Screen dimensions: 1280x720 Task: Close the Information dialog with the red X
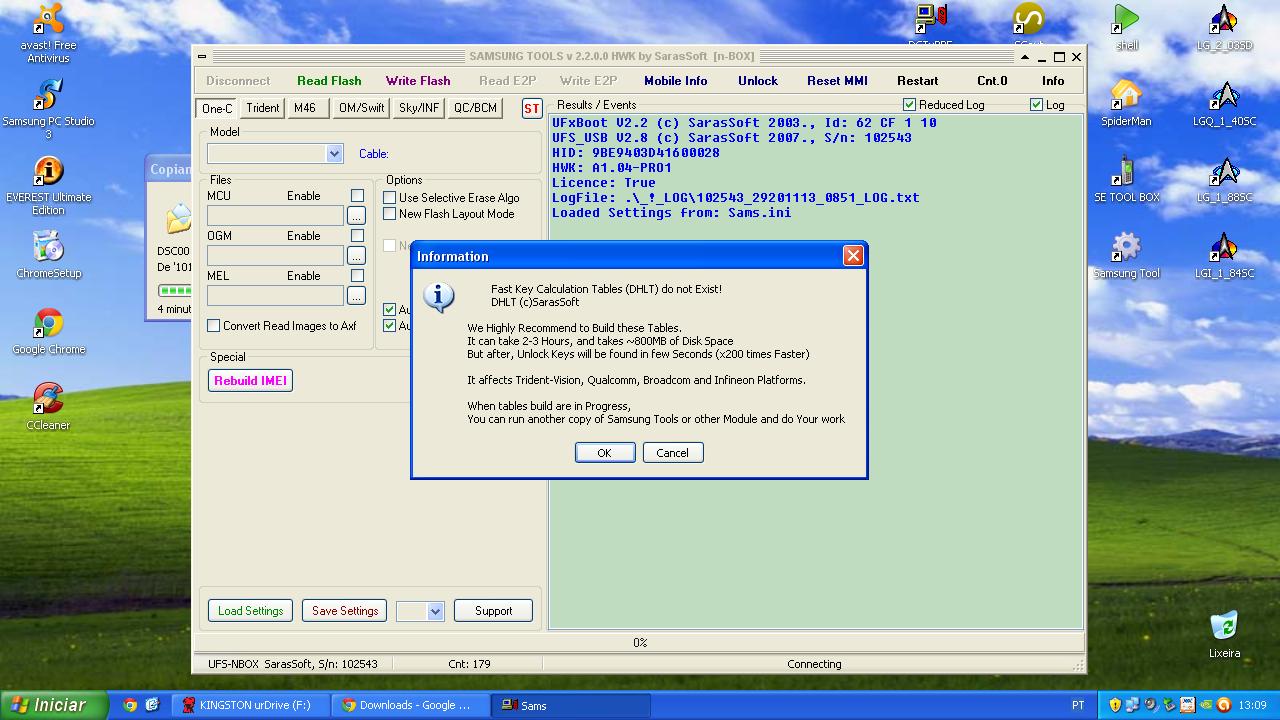click(x=853, y=256)
